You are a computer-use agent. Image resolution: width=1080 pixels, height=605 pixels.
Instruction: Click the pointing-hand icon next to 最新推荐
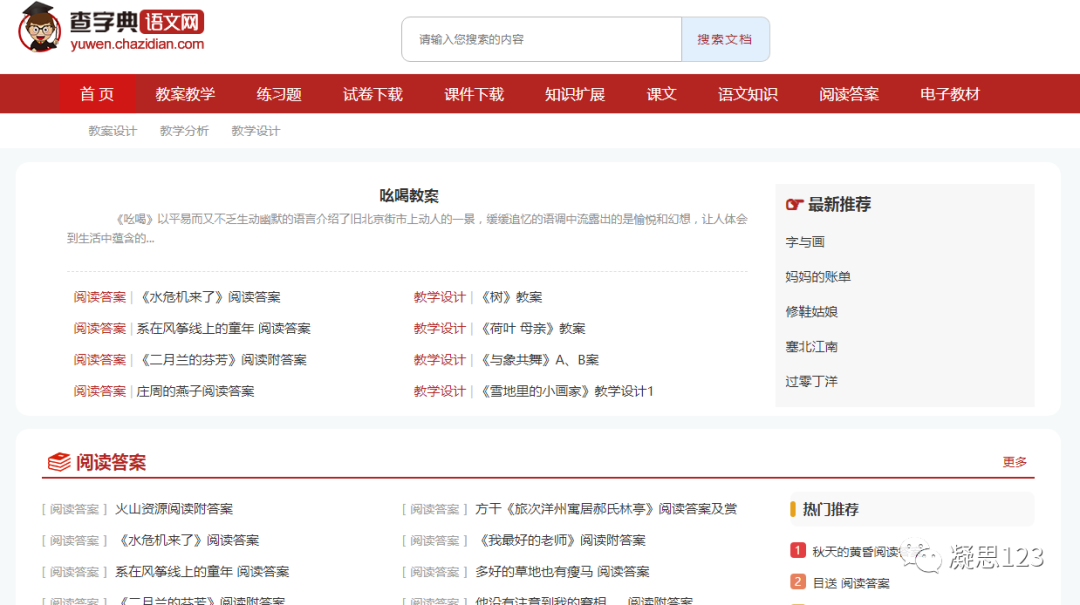click(795, 204)
